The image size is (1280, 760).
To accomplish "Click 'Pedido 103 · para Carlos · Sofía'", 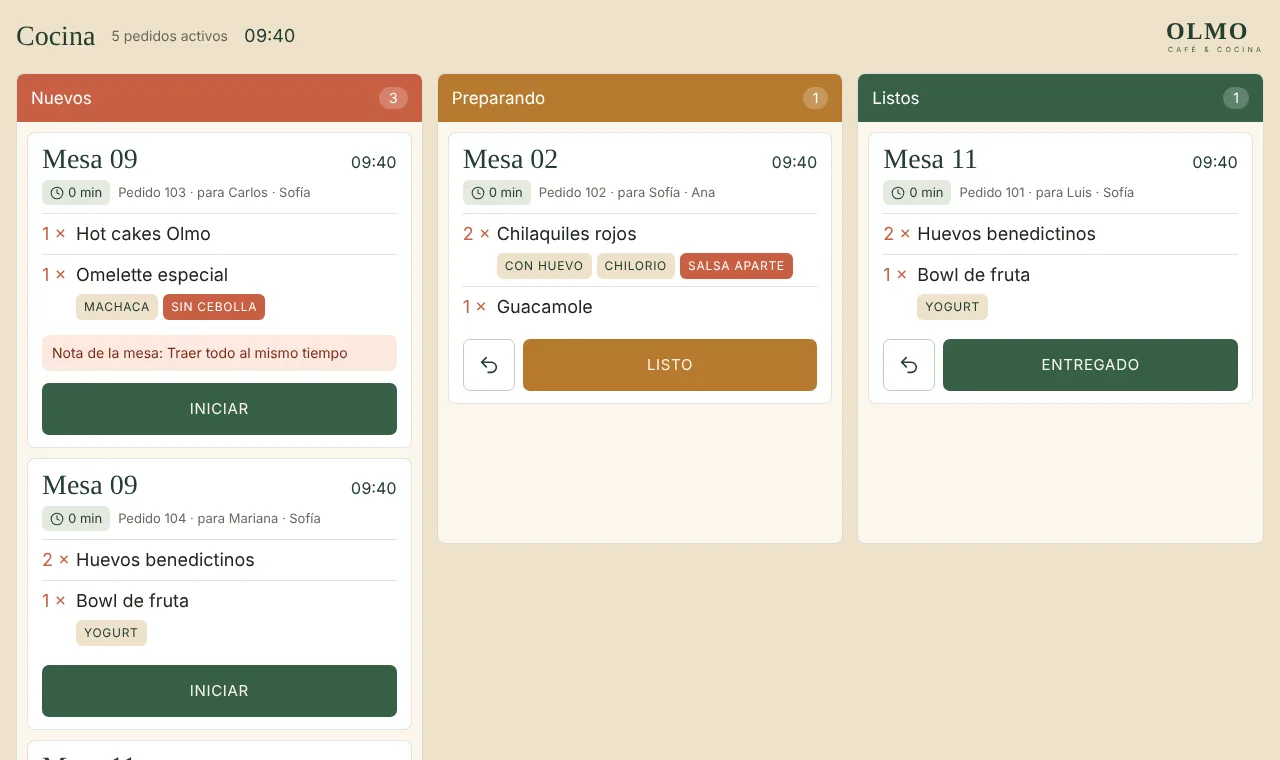I will [x=214, y=193].
